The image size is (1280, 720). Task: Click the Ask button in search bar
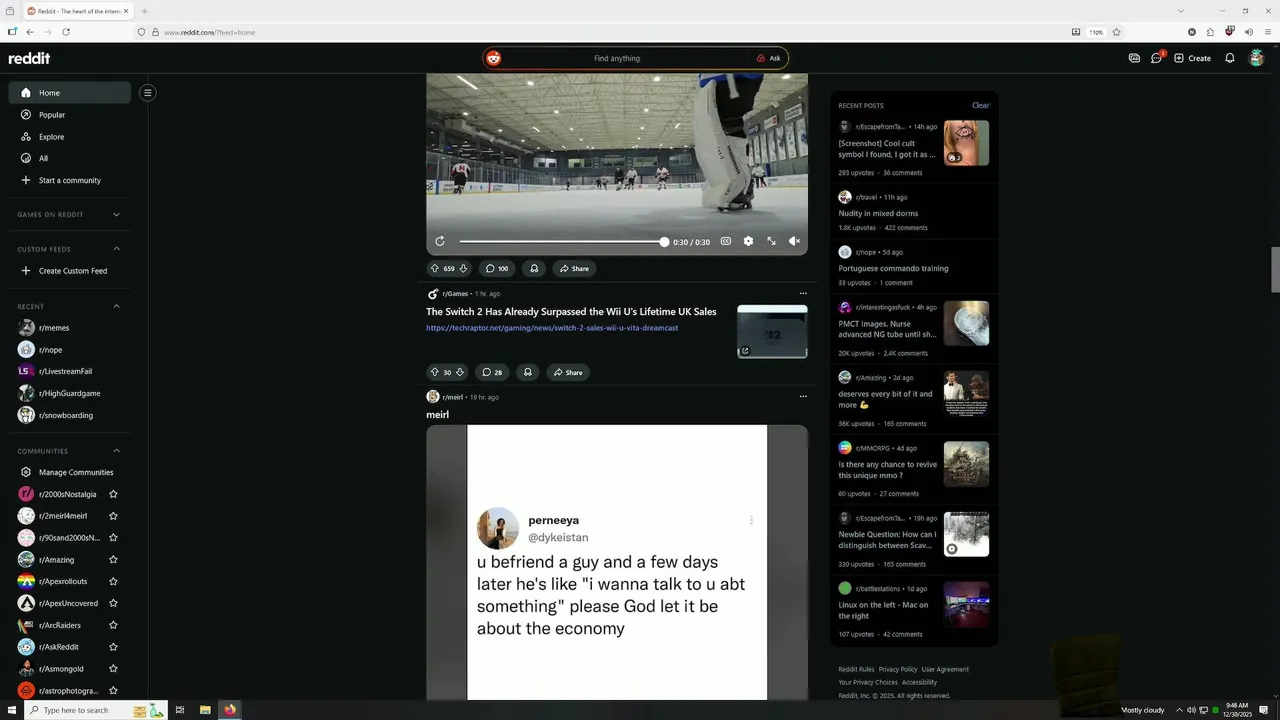pyautogui.click(x=768, y=58)
